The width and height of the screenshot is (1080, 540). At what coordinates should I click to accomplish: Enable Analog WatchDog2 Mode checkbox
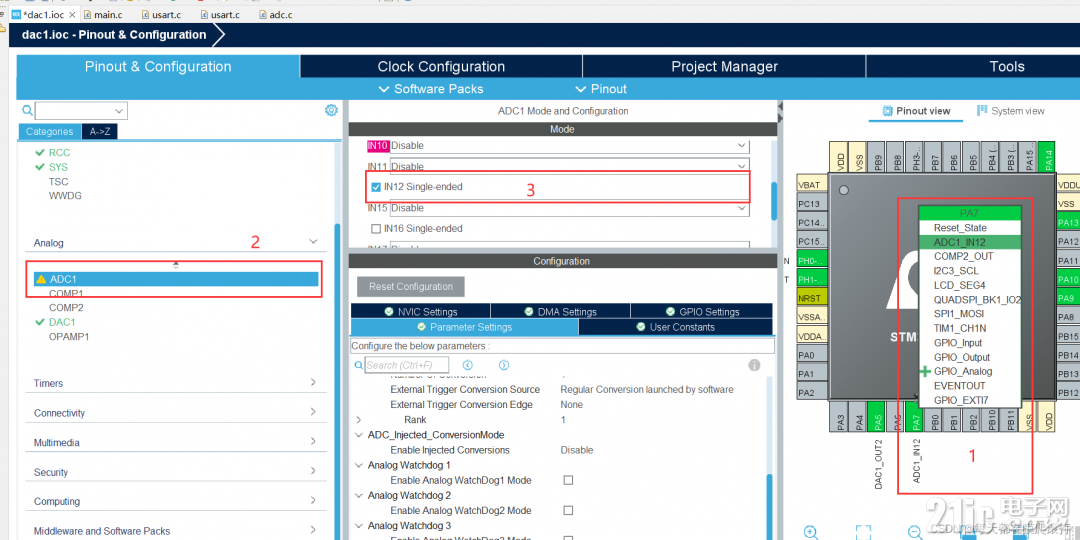point(568,510)
